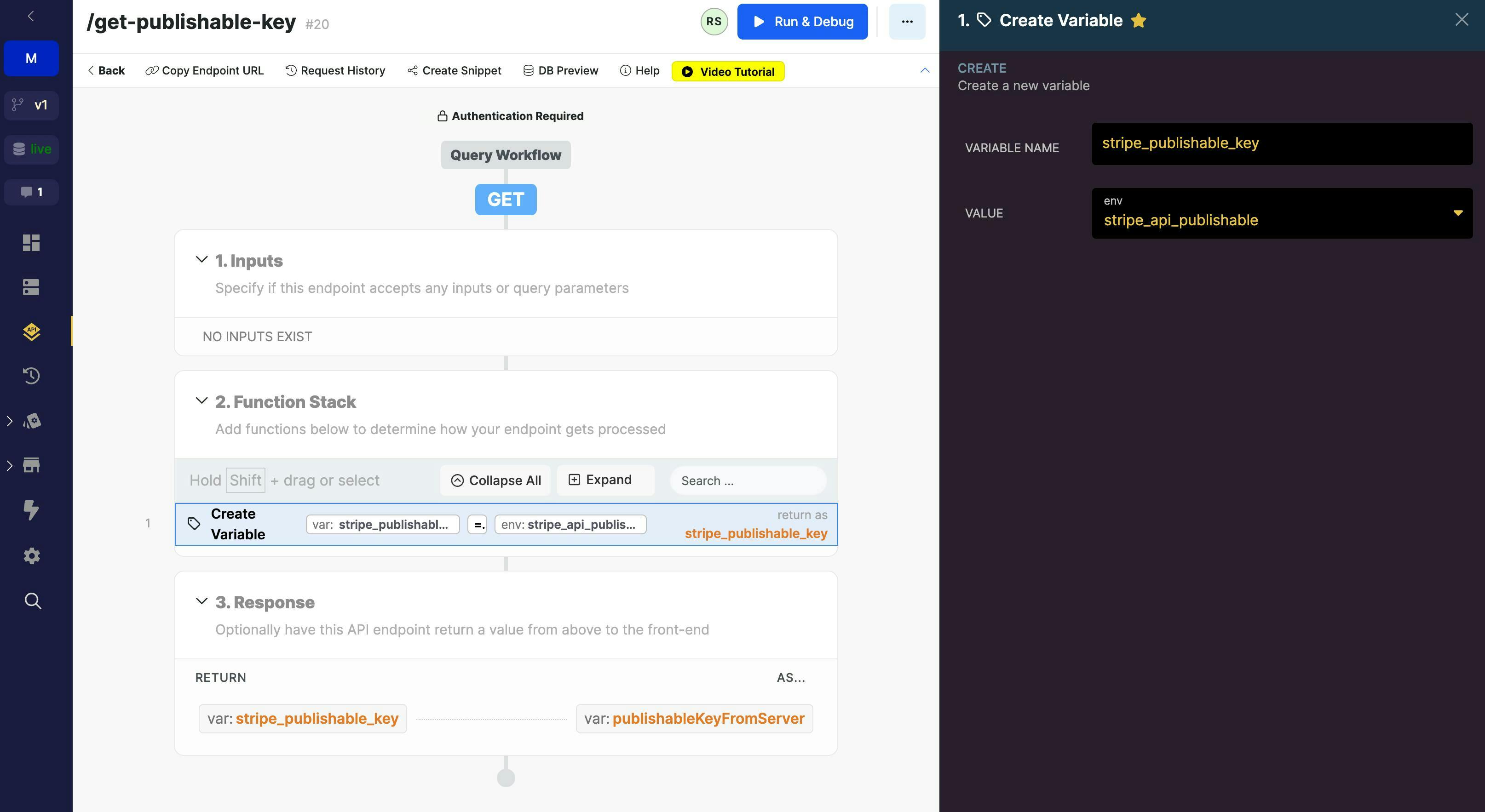Switch the live data source toggle
The width and height of the screenshot is (1485, 812).
tap(31, 149)
